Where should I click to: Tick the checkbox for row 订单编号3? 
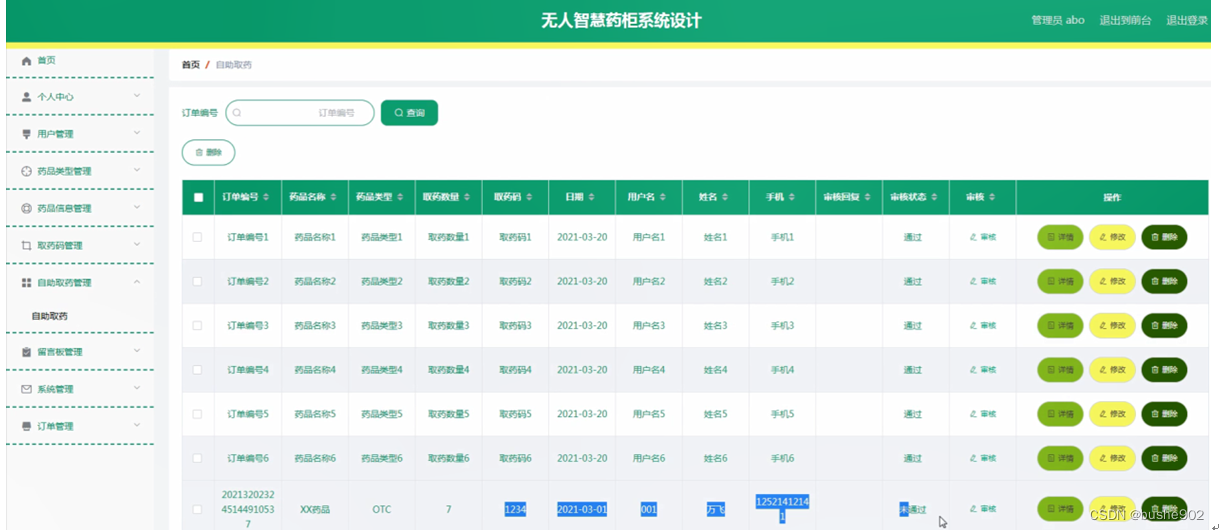point(197,325)
